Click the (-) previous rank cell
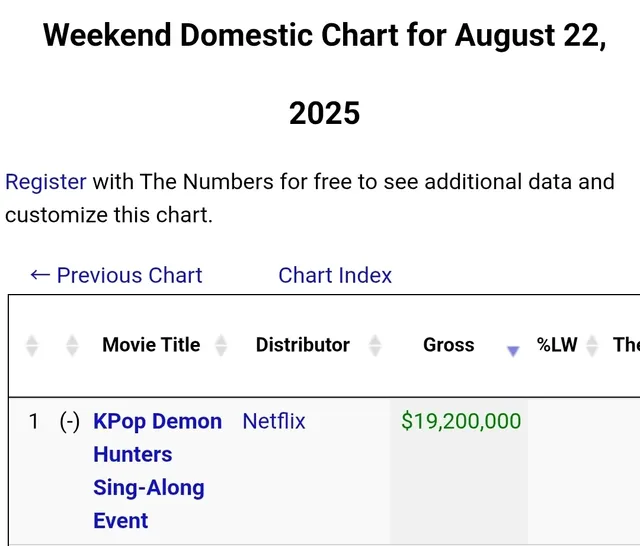The height and width of the screenshot is (546, 640). pyautogui.click(x=70, y=421)
